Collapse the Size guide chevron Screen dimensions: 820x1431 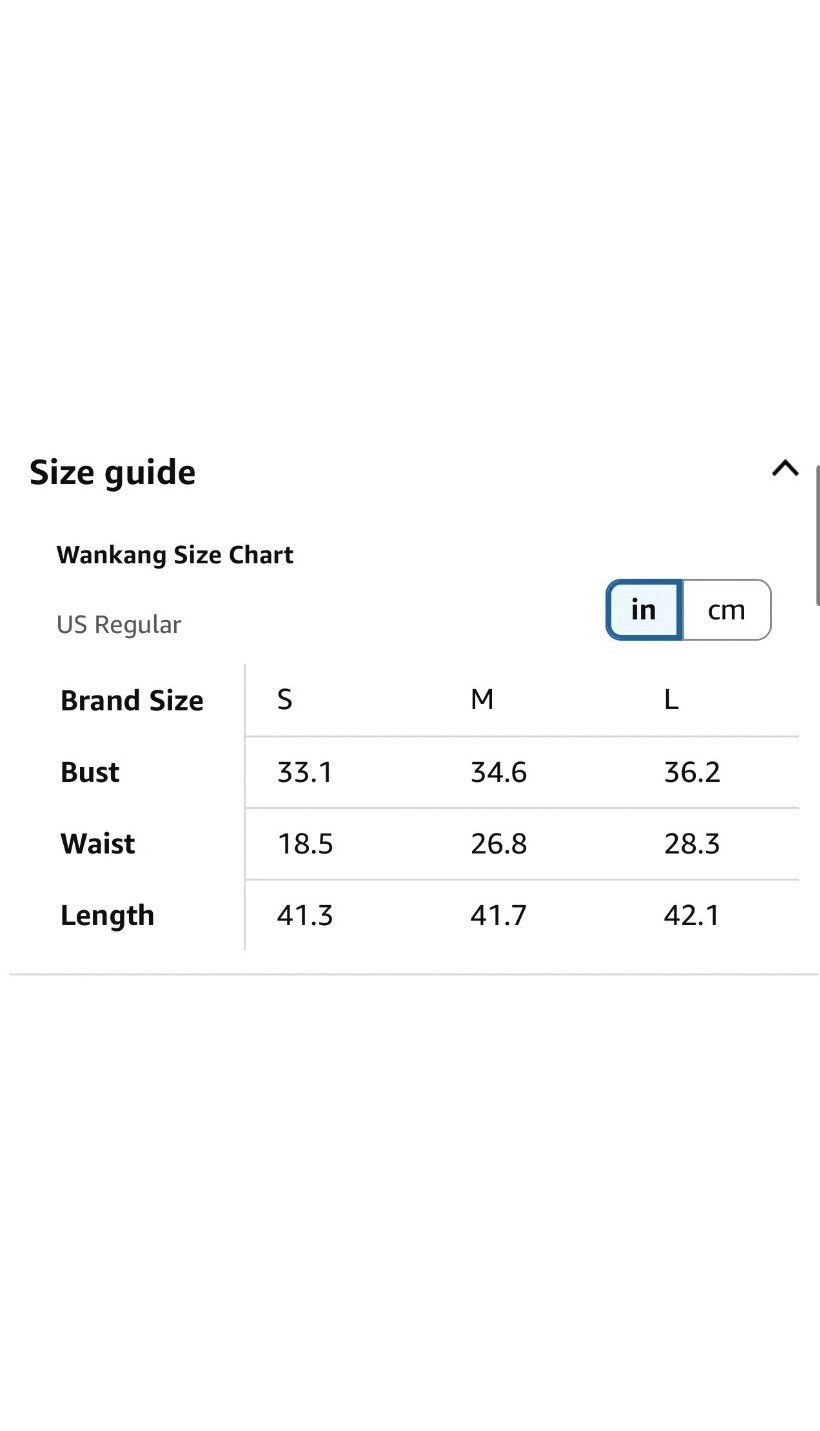pyautogui.click(x=785, y=468)
